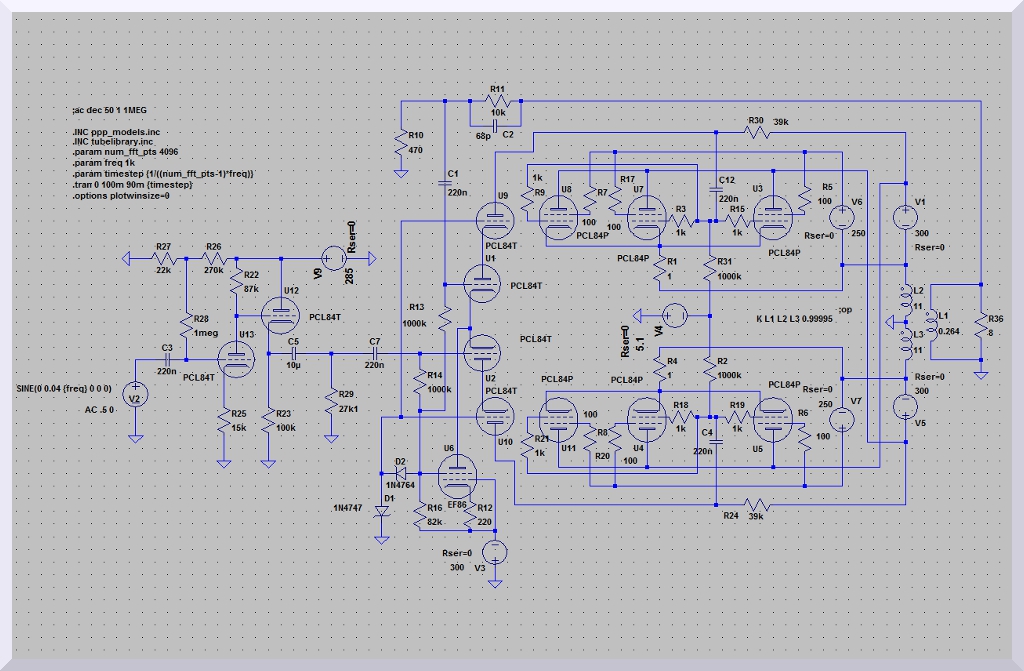Click the C5 10µ coupling capacitor
This screenshot has height=671, width=1024.
point(294,353)
